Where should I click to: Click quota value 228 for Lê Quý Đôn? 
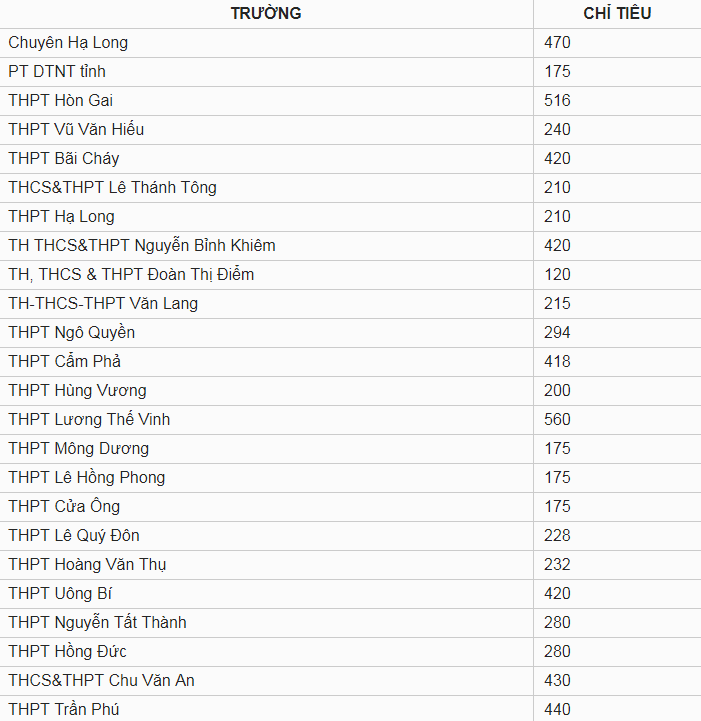click(x=557, y=535)
